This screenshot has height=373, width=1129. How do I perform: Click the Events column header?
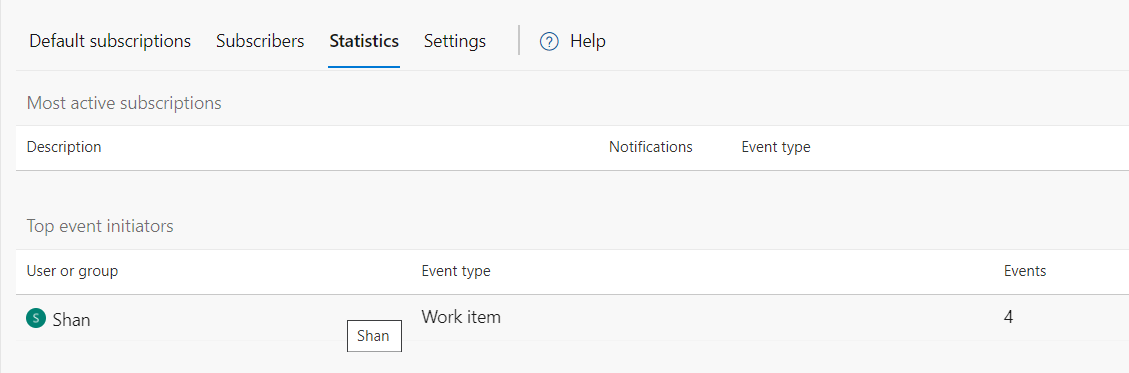1025,271
